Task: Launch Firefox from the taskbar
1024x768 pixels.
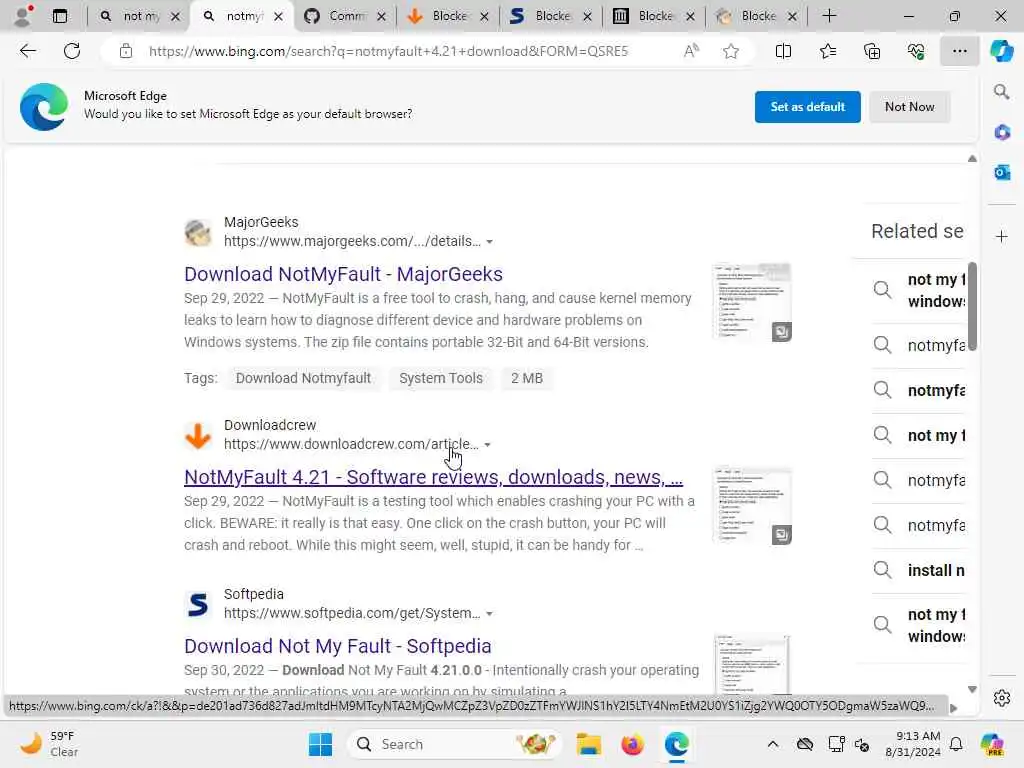Action: click(632, 744)
